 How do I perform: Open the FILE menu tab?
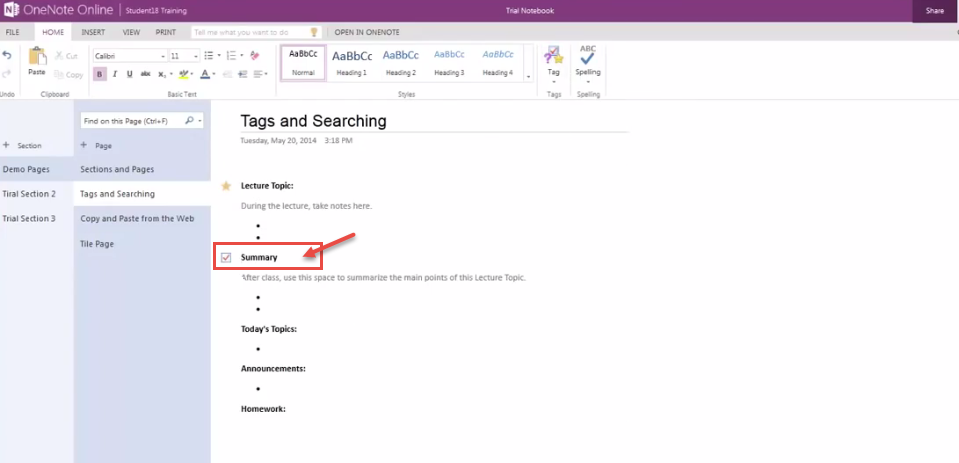tap(12, 32)
